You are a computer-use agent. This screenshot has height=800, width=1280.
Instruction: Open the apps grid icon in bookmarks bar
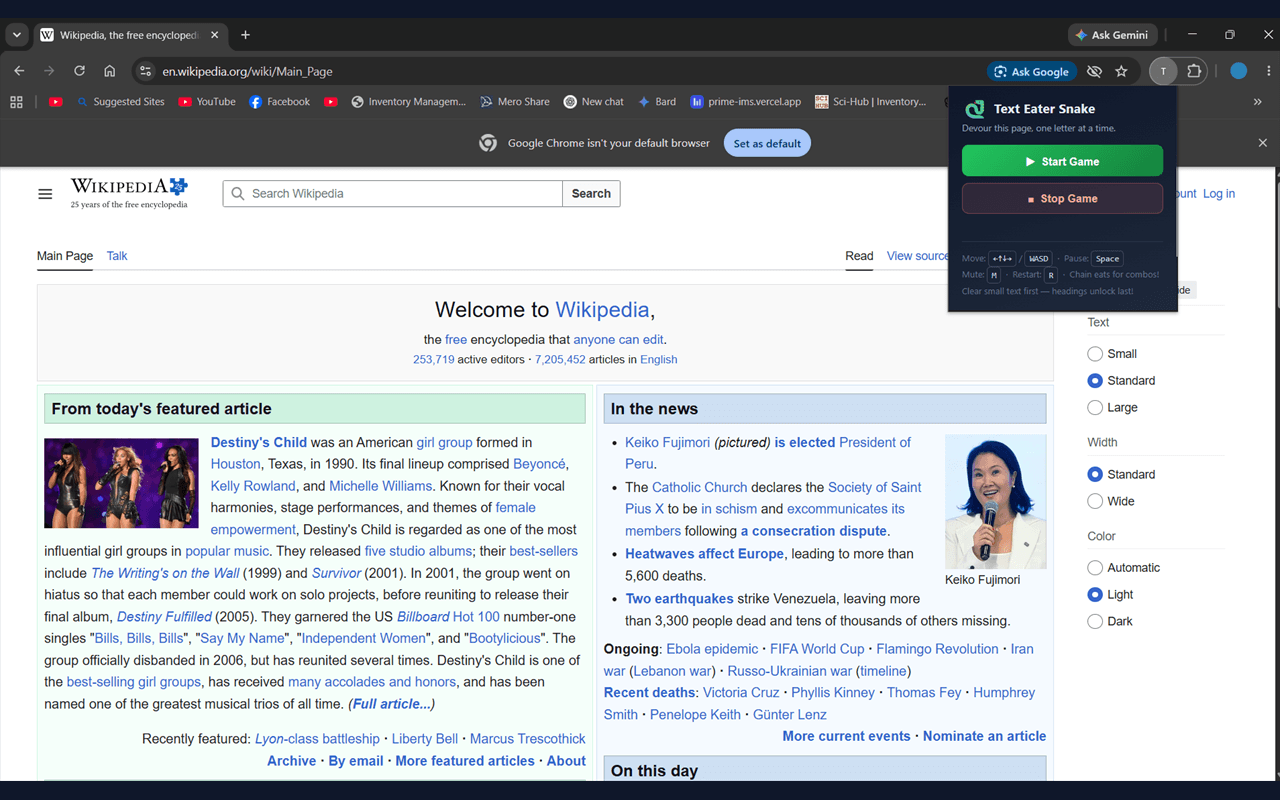pos(16,101)
